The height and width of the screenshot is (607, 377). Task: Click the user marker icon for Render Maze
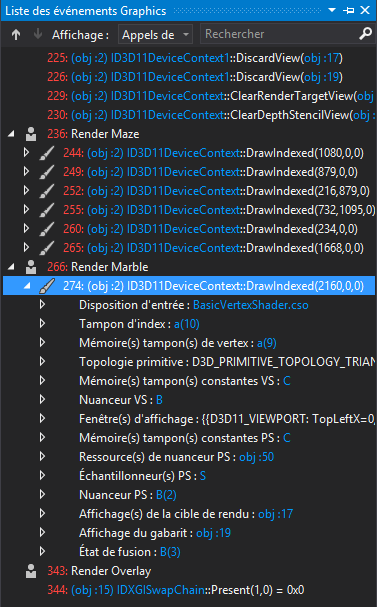[31, 134]
